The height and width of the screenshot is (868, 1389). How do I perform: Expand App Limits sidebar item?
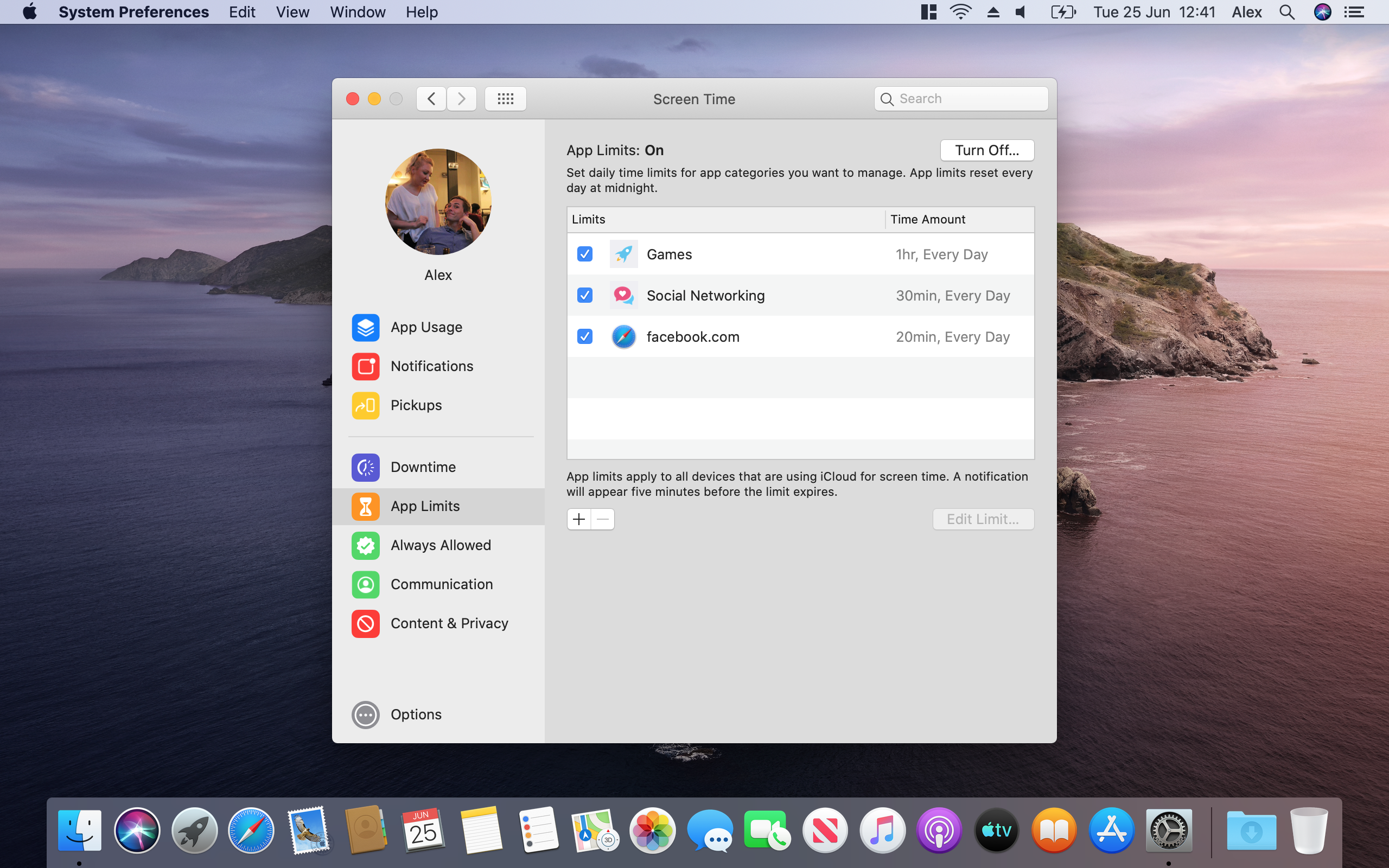[x=441, y=505]
